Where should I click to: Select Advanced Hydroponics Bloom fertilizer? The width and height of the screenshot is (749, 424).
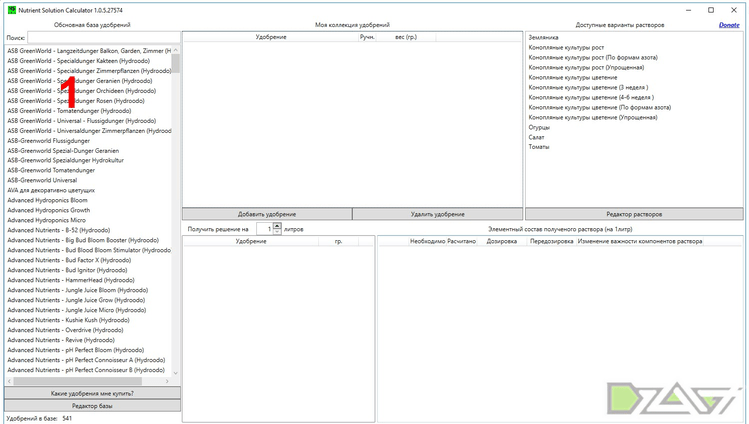pyautogui.click(x=47, y=200)
